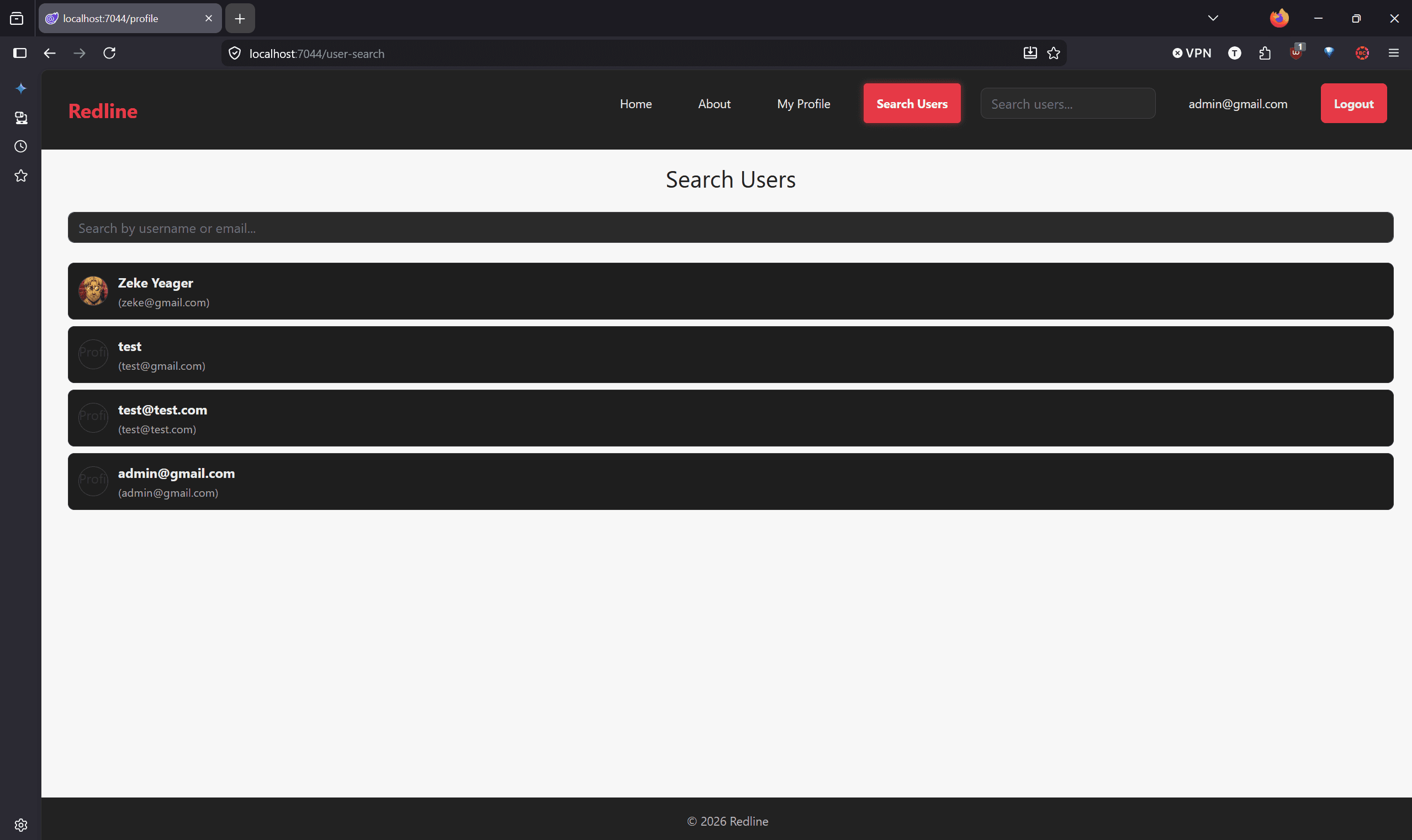
Task: Select the localhost:7044/profile tab
Action: point(130,19)
